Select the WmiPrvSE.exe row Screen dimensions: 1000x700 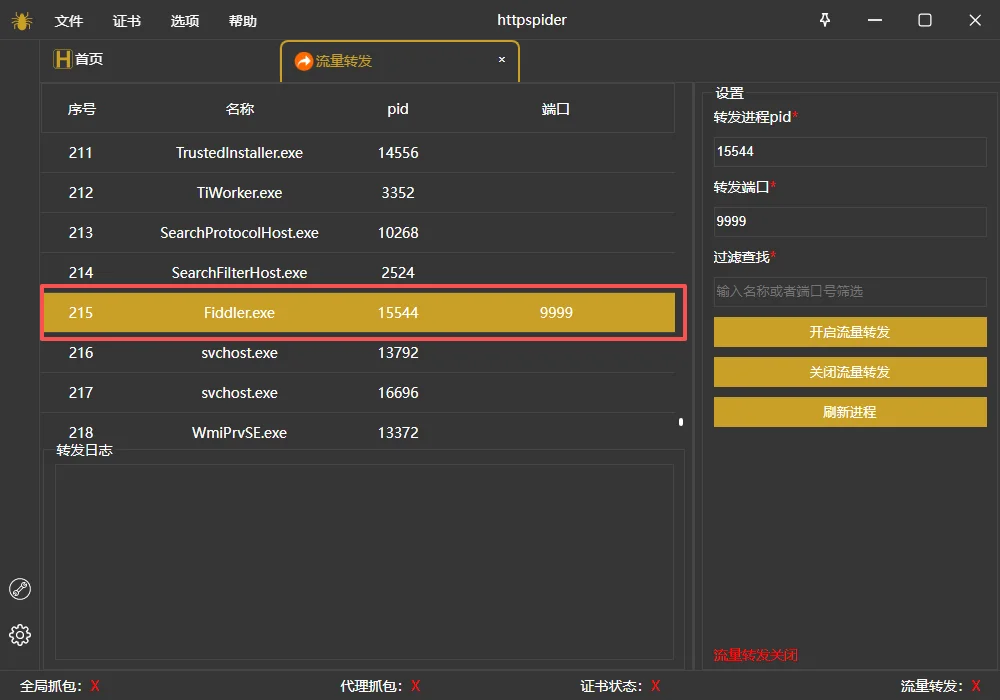(x=358, y=432)
